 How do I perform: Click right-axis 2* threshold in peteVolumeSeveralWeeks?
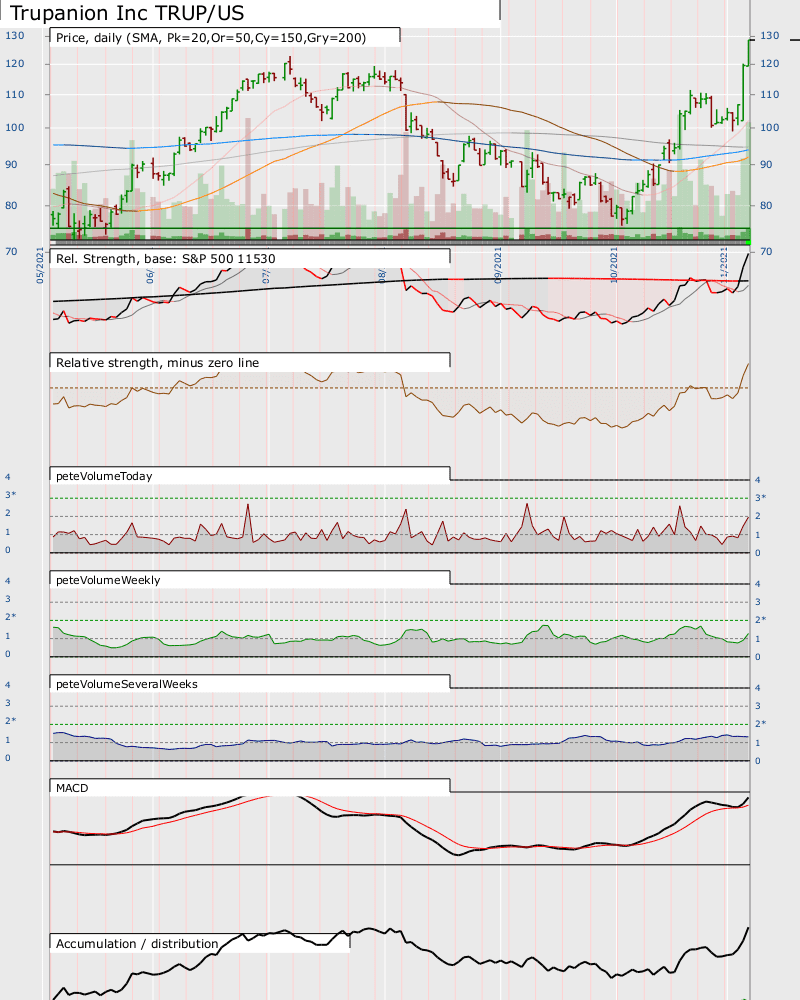tap(760, 723)
